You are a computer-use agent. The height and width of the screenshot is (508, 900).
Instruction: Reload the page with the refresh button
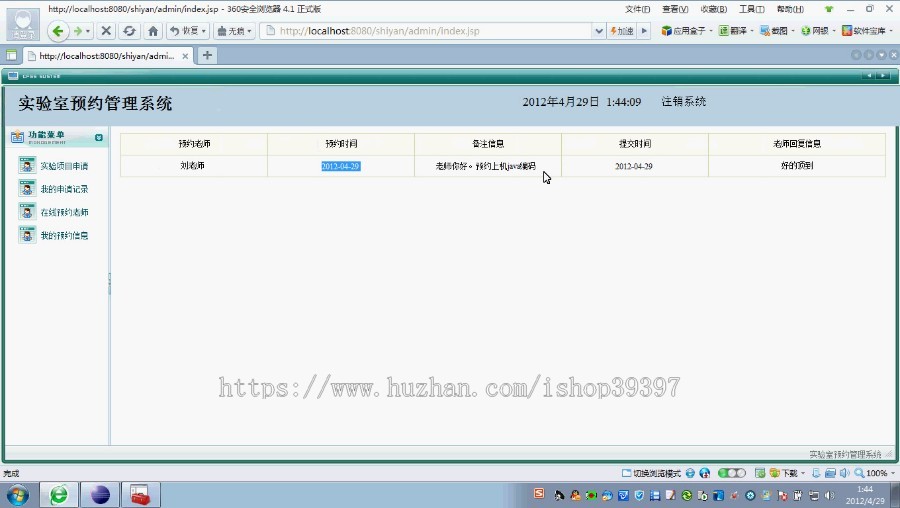point(129,31)
